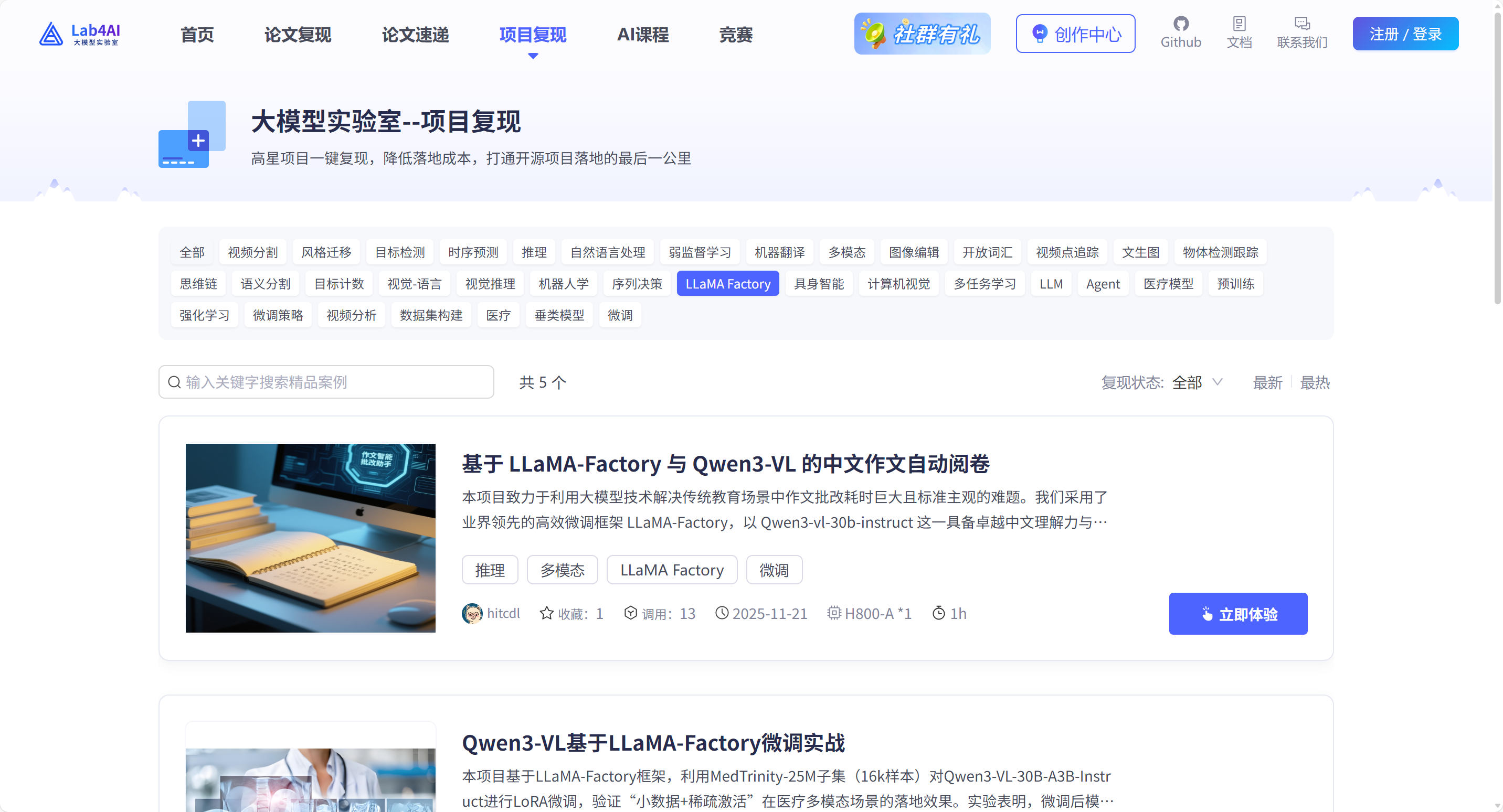Screen dimensions: 1503x812
Task: Click the keyword search input field
Action: 326,382
